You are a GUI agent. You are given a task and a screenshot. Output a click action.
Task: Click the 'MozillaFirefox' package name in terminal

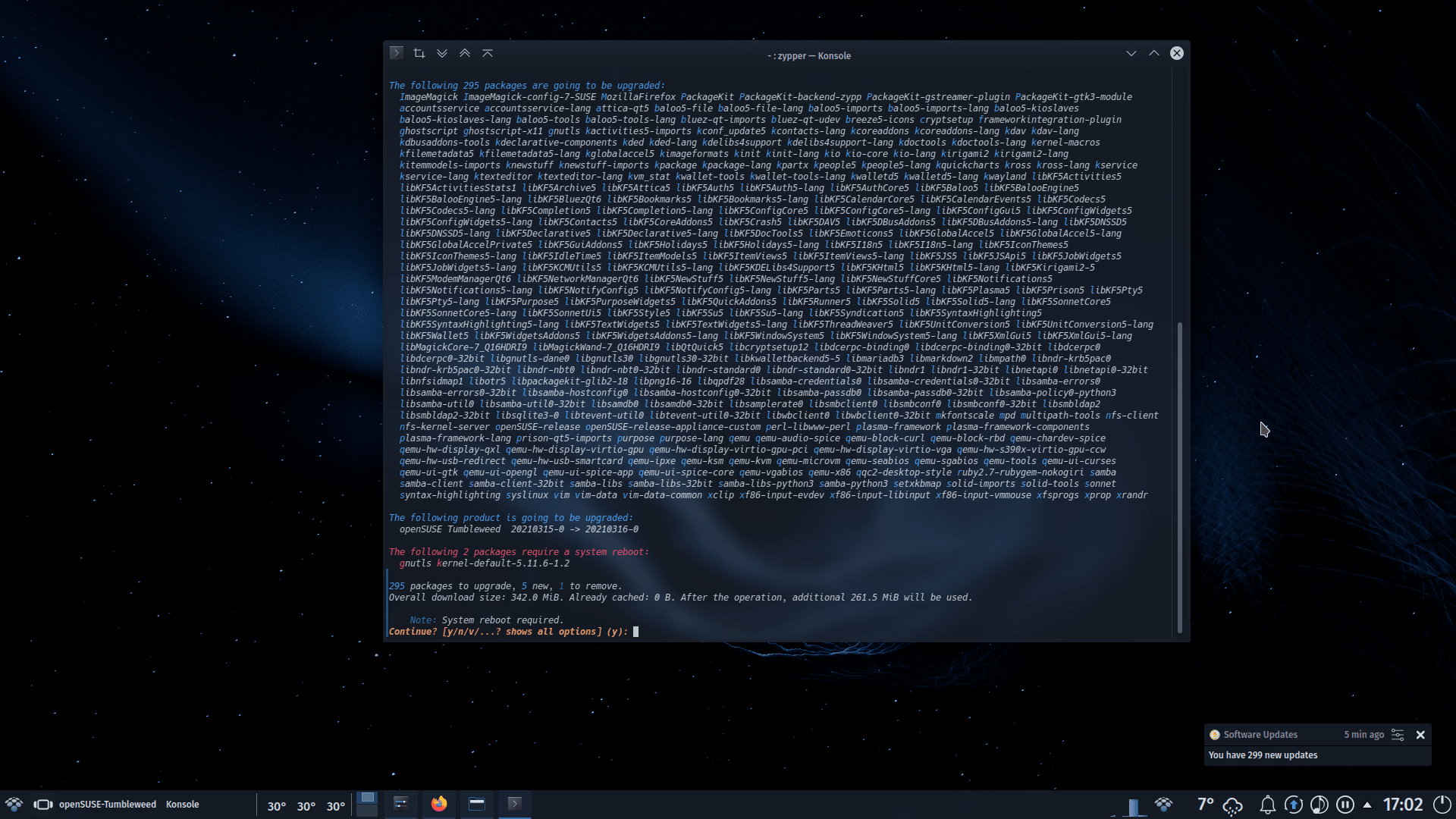639,97
